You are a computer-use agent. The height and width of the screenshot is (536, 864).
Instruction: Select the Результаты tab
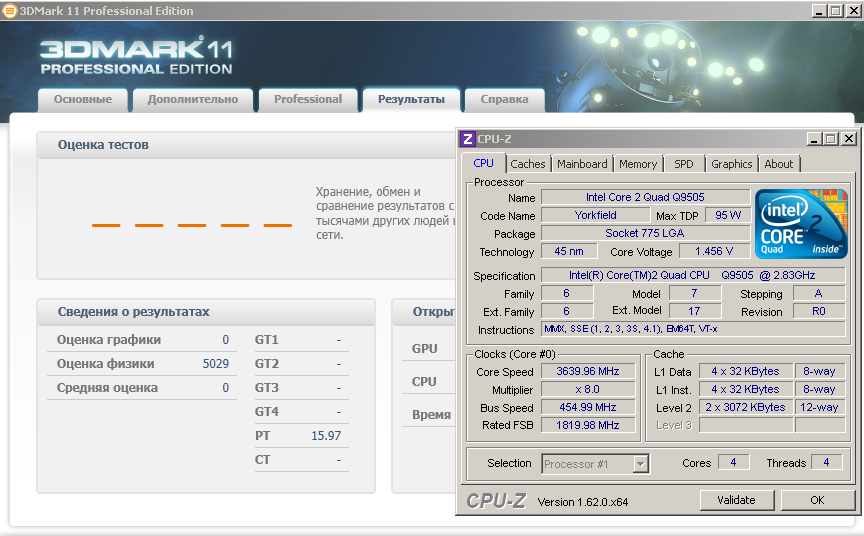click(411, 100)
